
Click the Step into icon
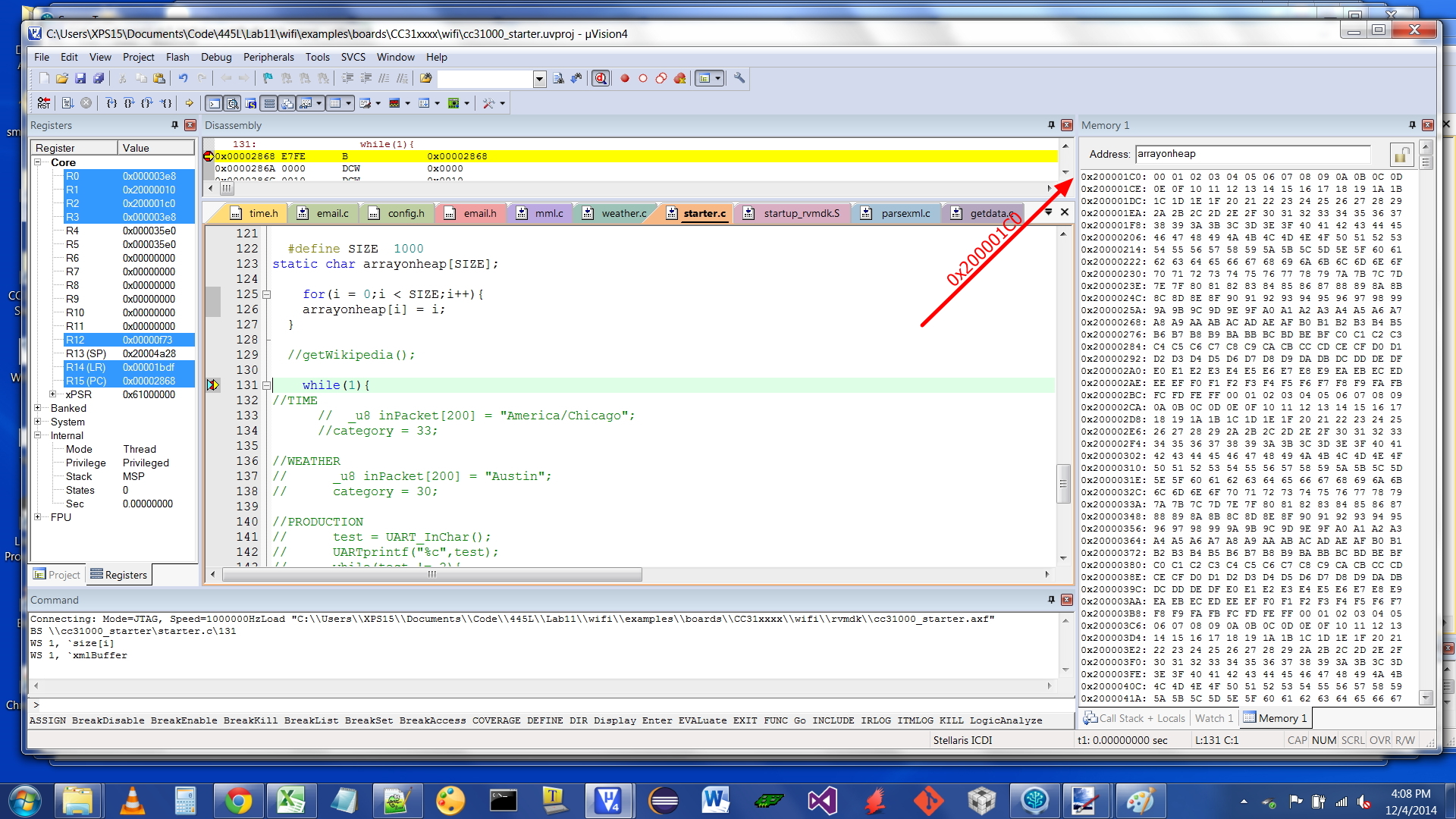(x=111, y=103)
